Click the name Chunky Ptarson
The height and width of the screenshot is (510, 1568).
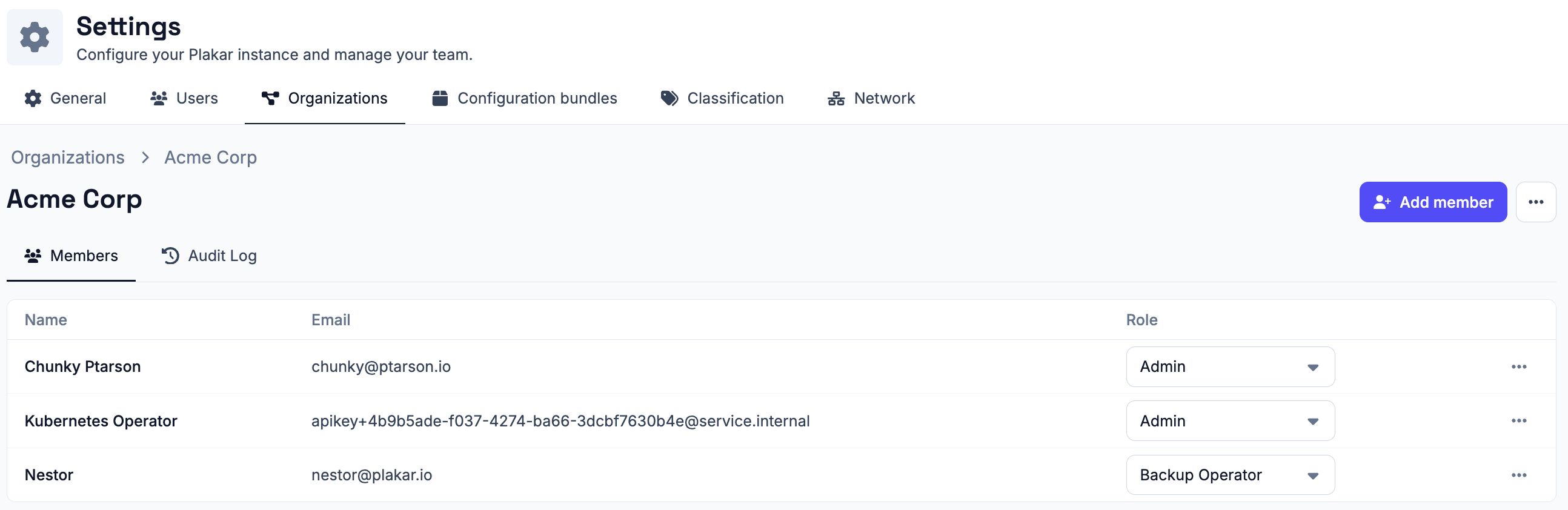[82, 367]
